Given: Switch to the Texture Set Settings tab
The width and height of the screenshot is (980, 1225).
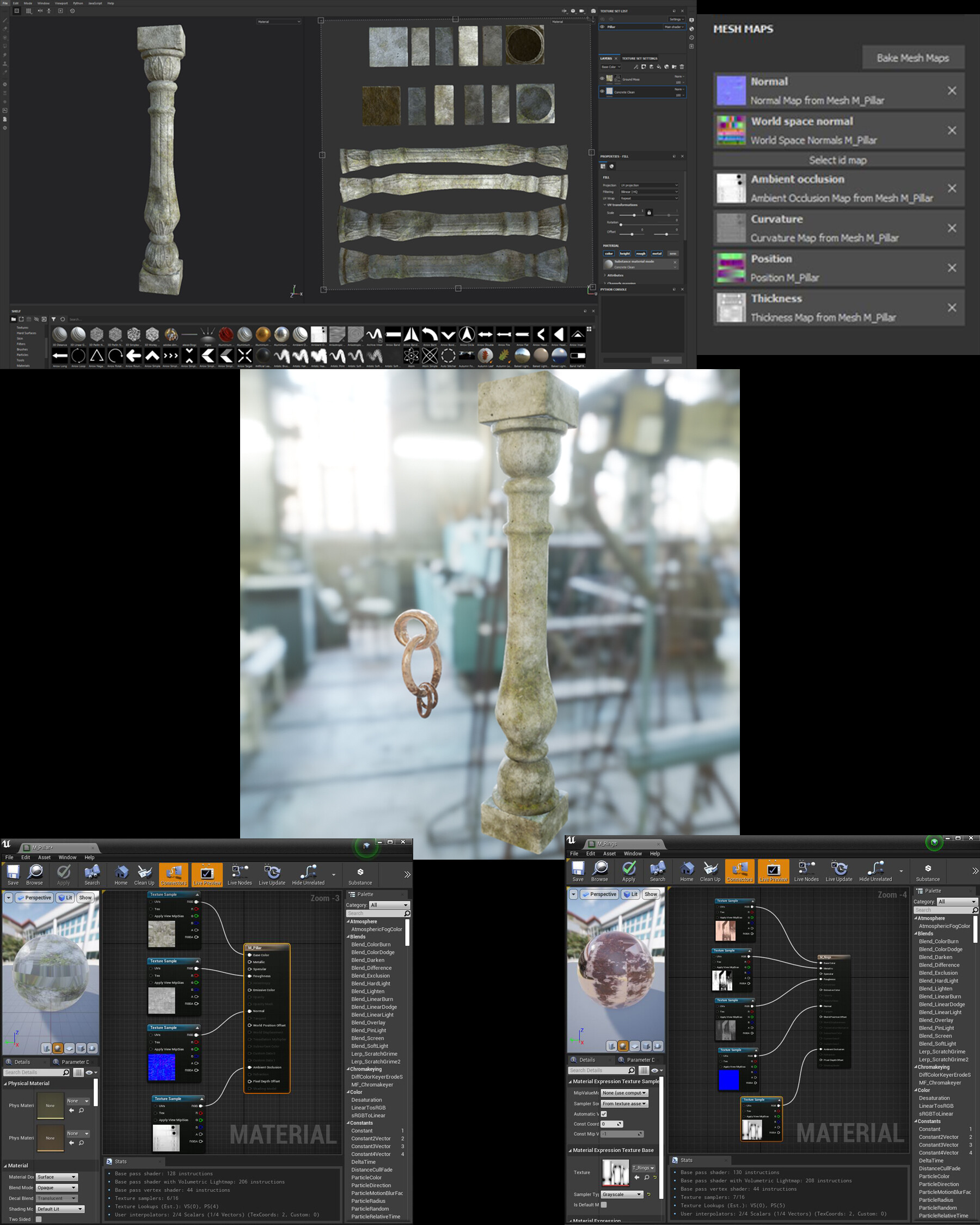Looking at the screenshot, I should click(640, 59).
